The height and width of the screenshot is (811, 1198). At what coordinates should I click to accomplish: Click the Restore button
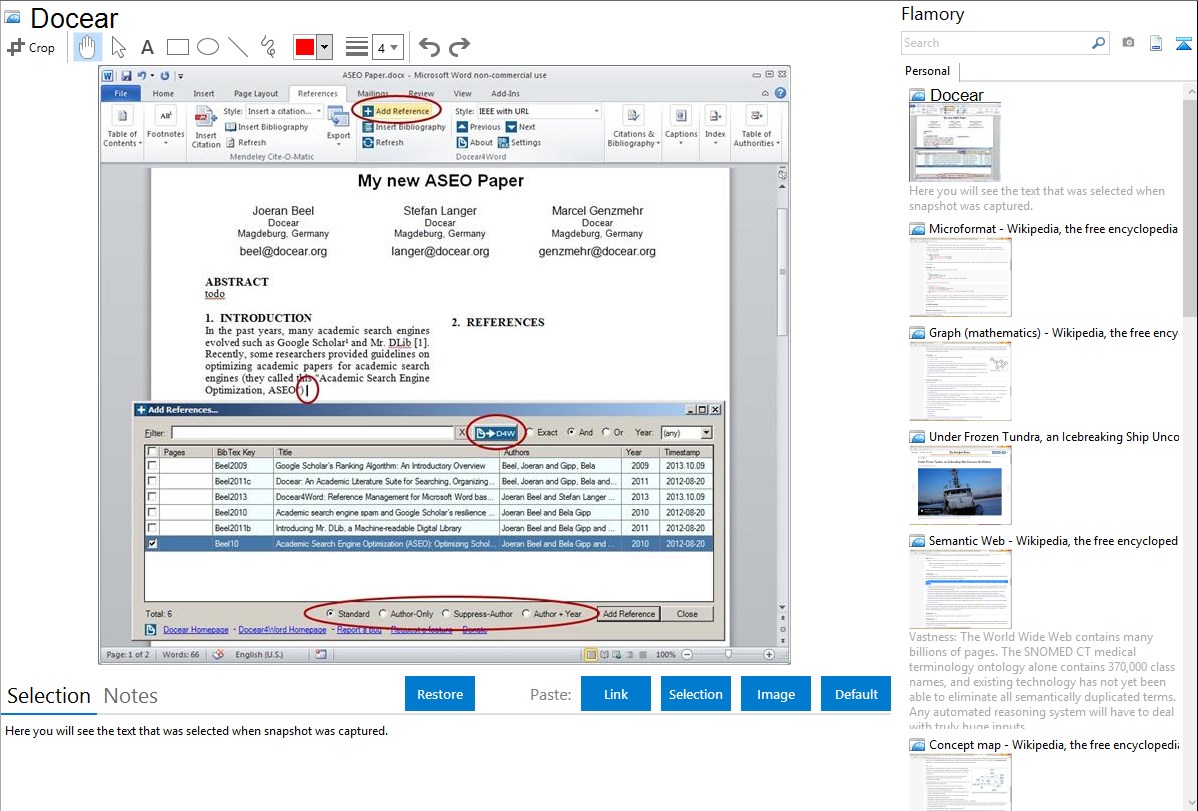[x=440, y=694]
